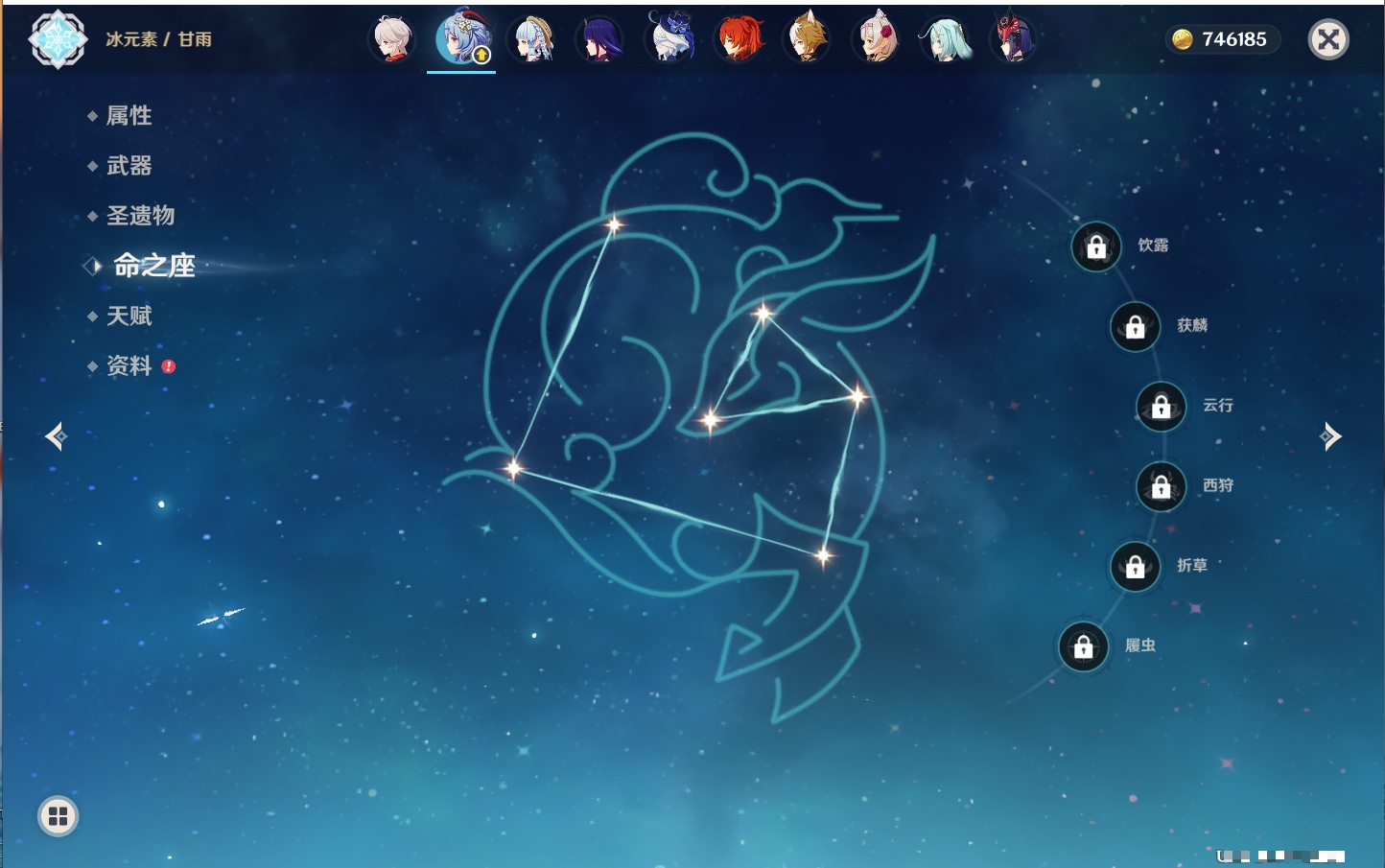Close the character screen

click(x=1328, y=39)
